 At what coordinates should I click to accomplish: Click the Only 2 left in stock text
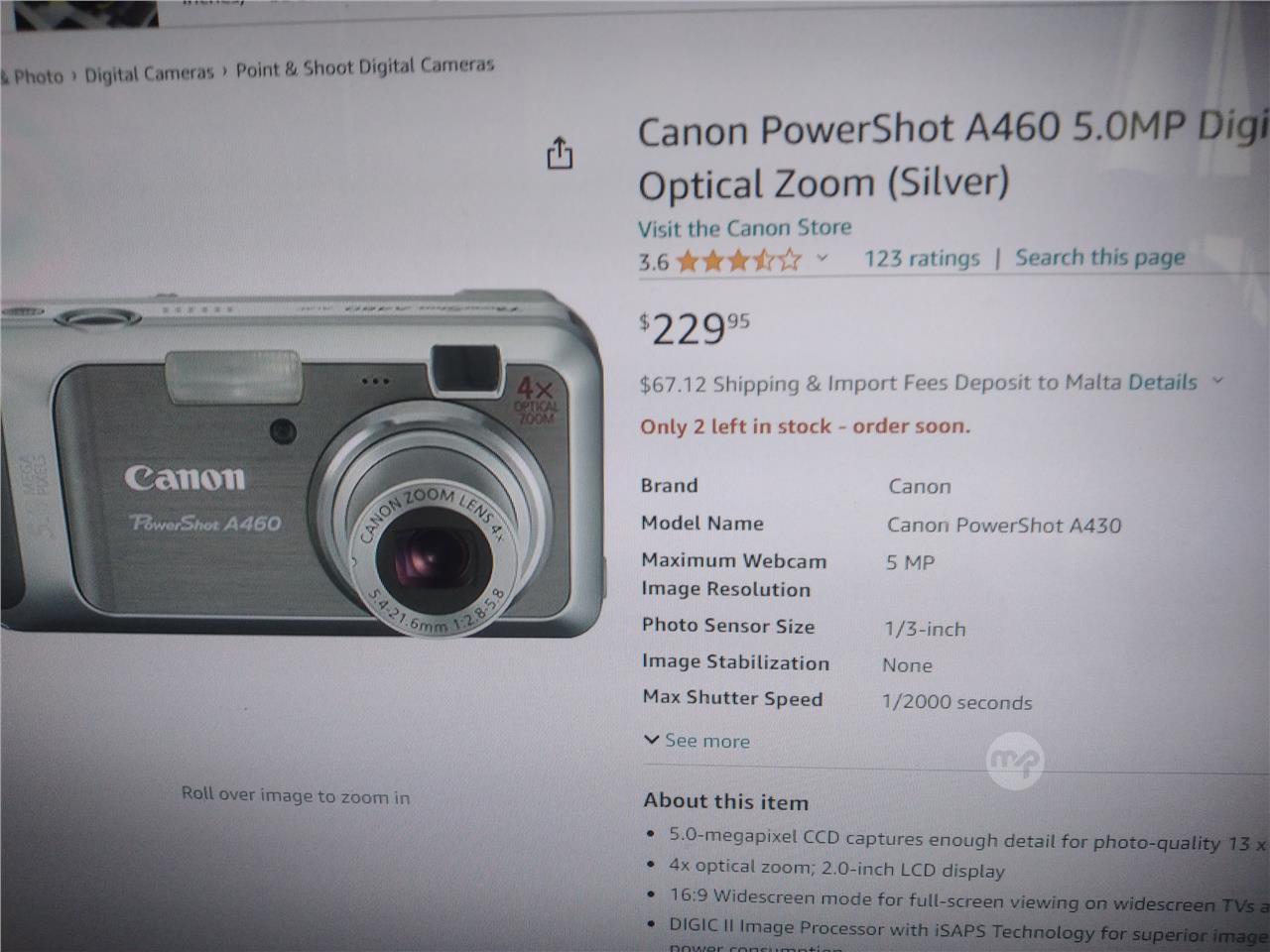(x=805, y=426)
